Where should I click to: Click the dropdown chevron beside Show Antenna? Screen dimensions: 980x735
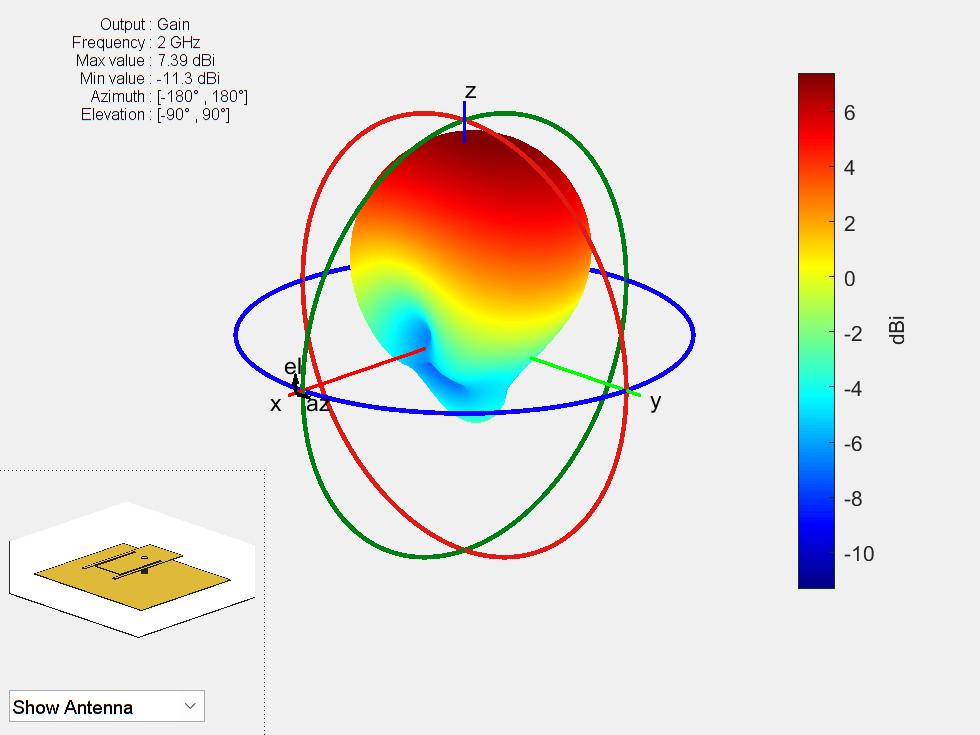[190, 706]
